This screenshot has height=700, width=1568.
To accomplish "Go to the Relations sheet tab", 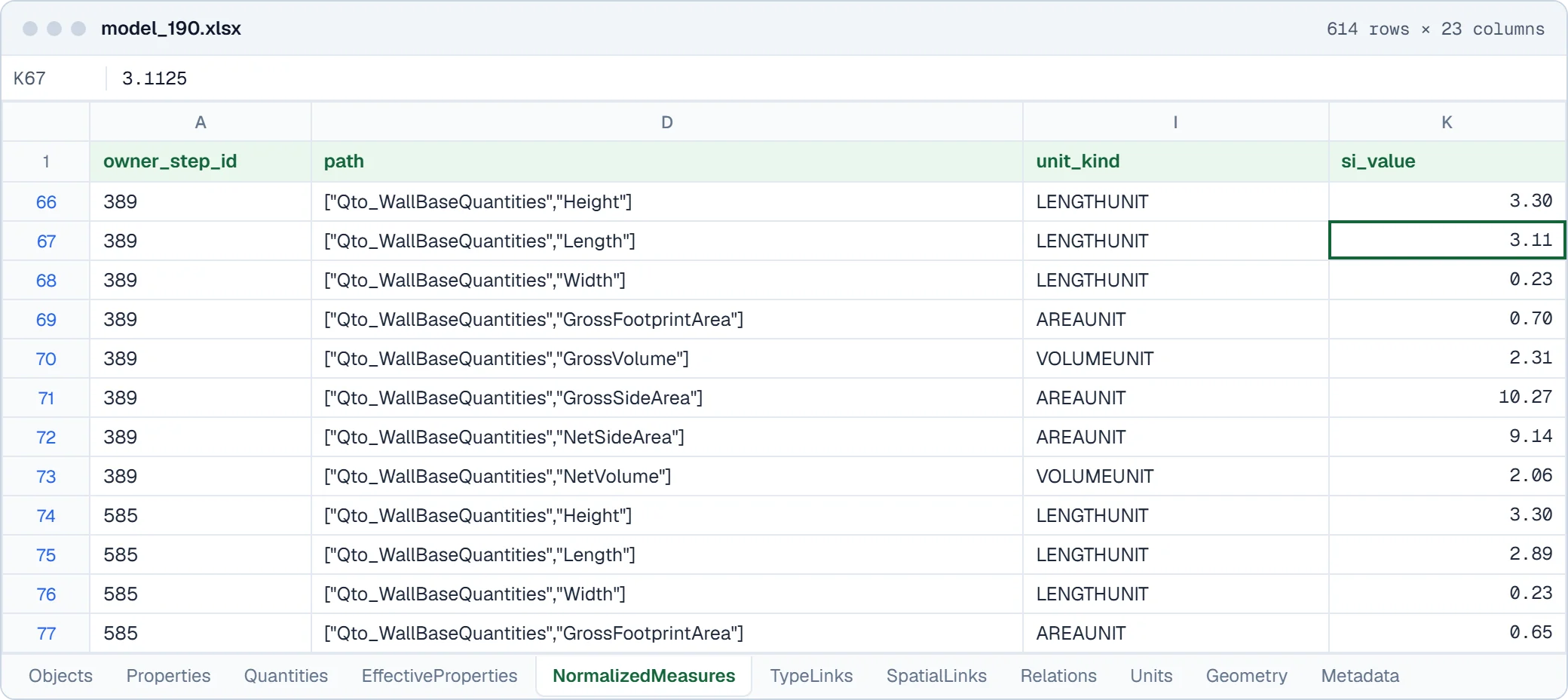I will [1058, 676].
